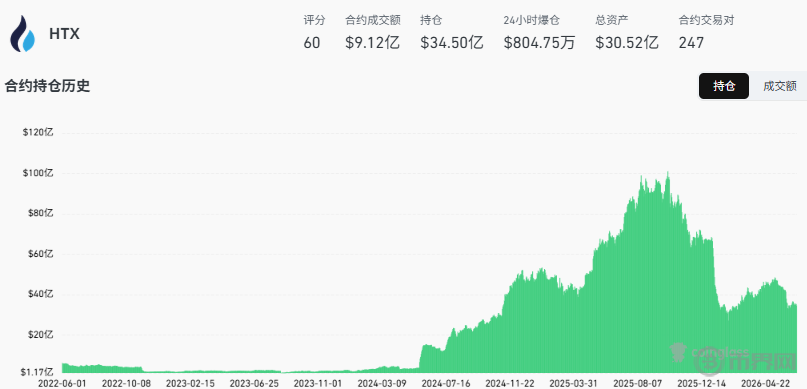Click the $9.12亿 volume value
This screenshot has height=389, width=807.
click(x=373, y=43)
